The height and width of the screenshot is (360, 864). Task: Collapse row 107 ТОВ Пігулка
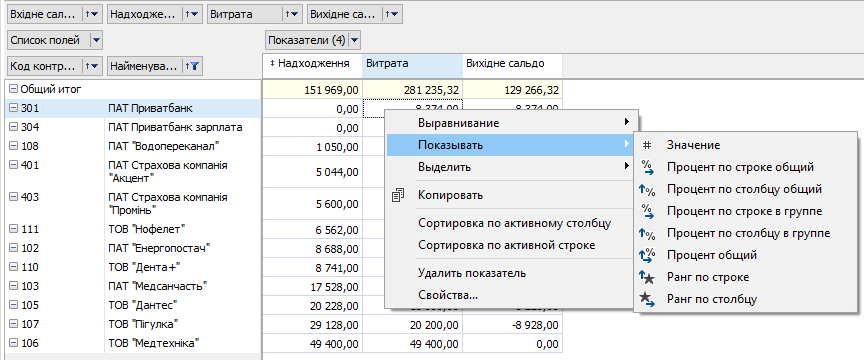13,324
